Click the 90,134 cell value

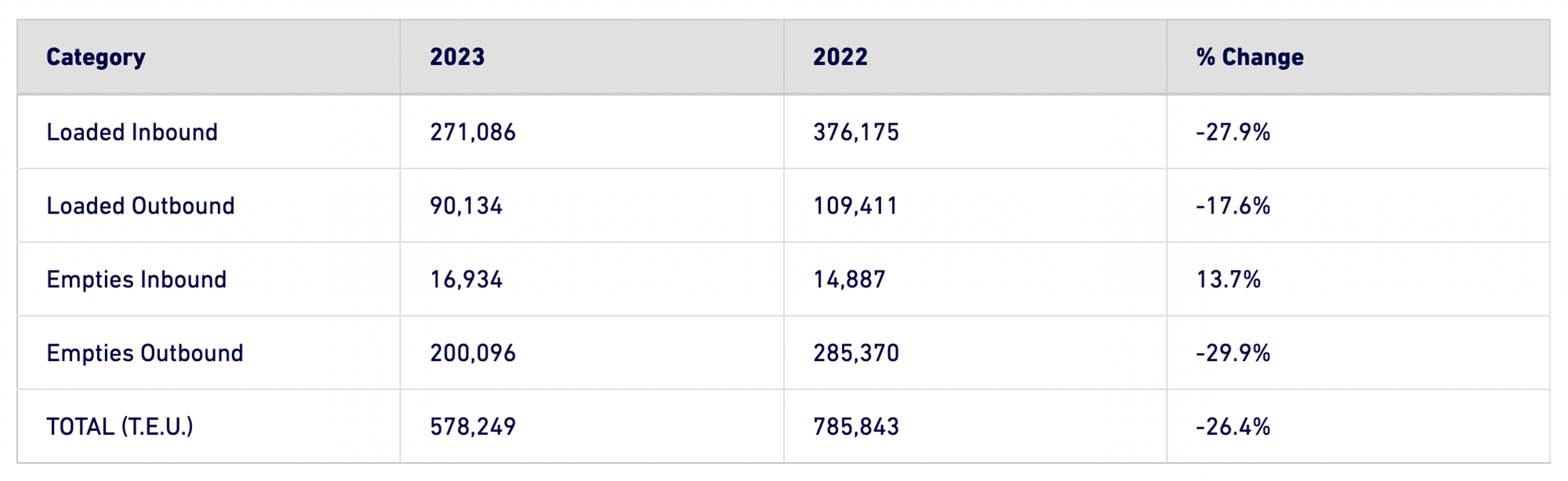point(466,206)
